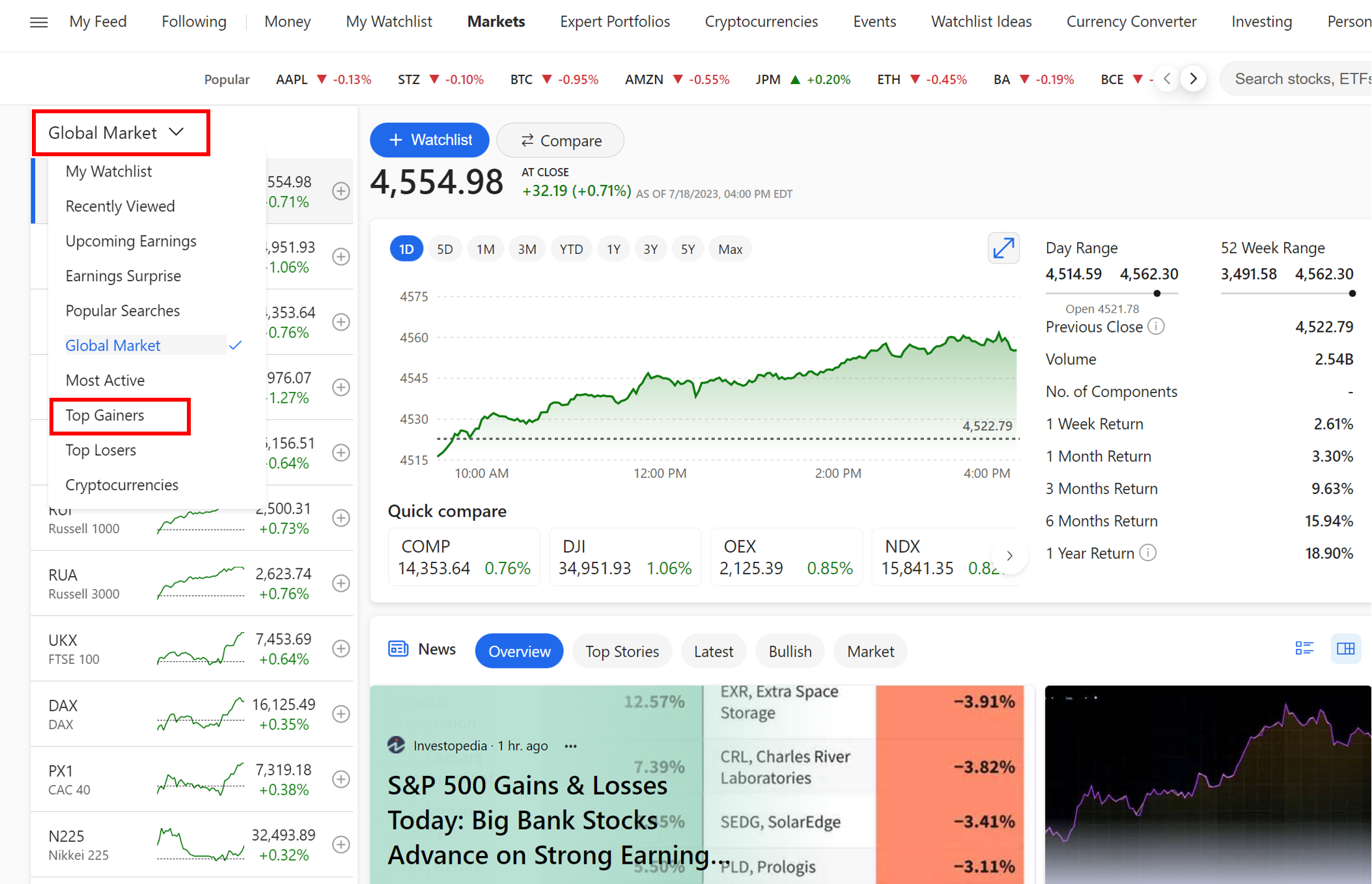
Task: Click the right chevron in Quick compare
Action: [1009, 556]
